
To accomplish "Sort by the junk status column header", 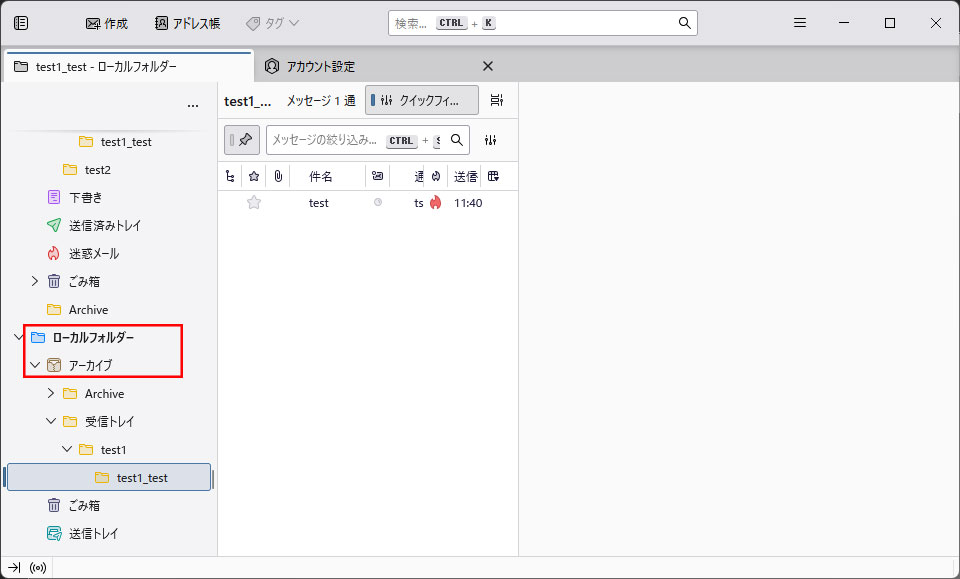I will 435,176.
